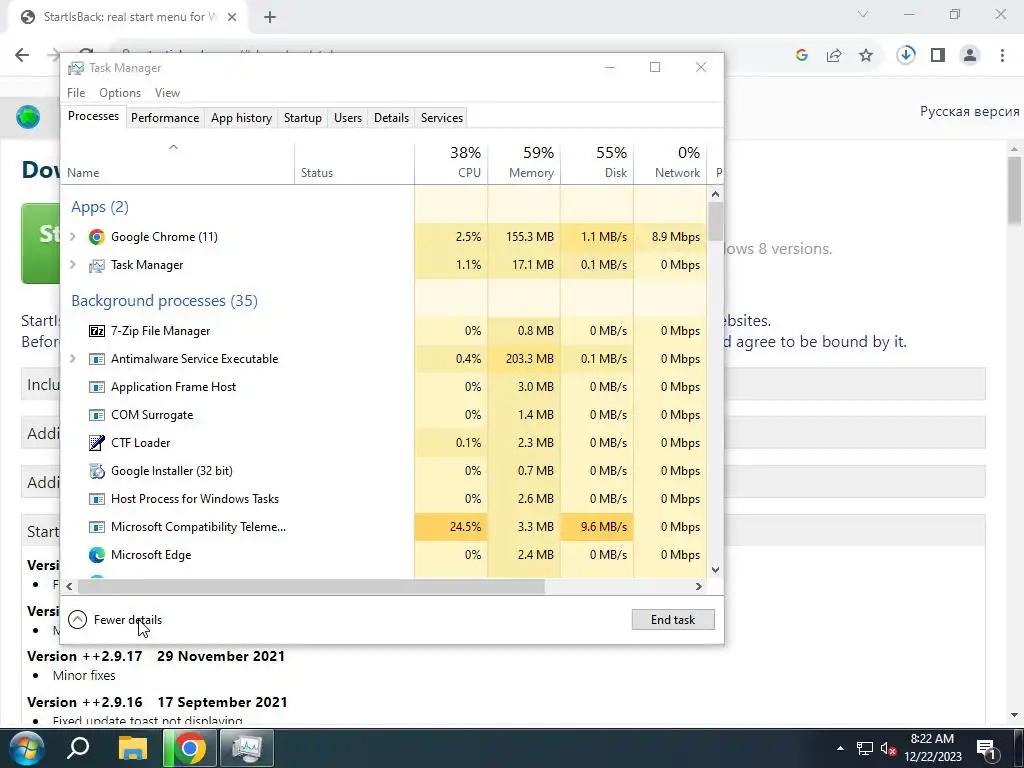Collapse to Fewer details view
1024x768 pixels.
[x=116, y=620]
